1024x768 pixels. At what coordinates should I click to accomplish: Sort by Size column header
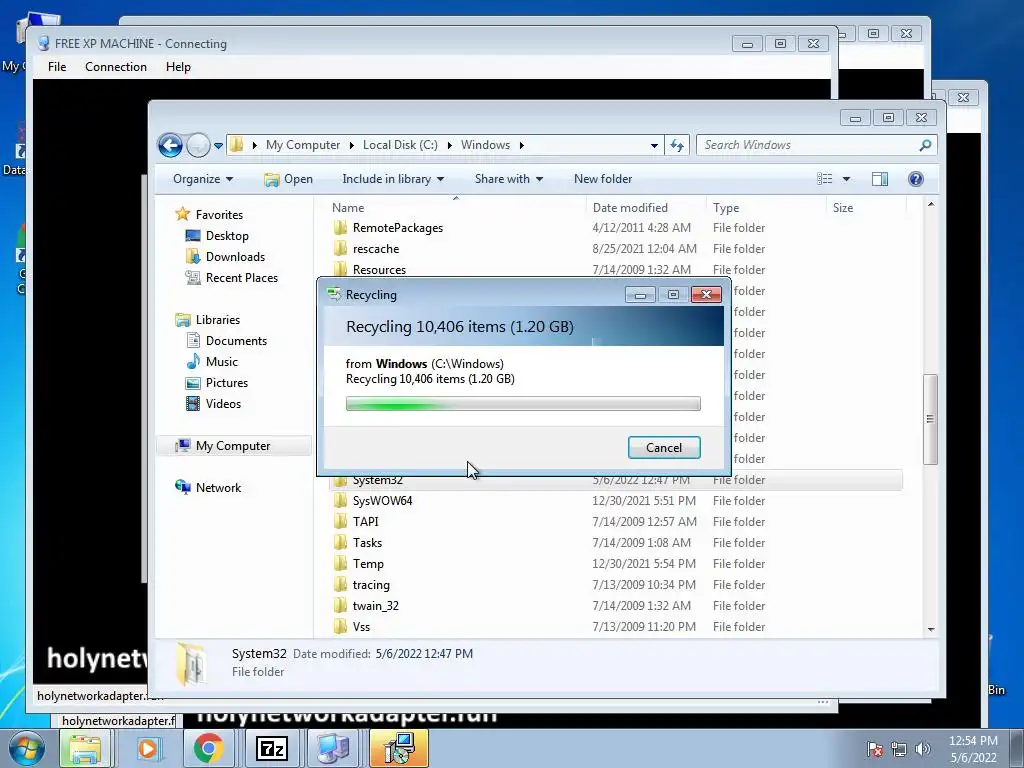[842, 208]
